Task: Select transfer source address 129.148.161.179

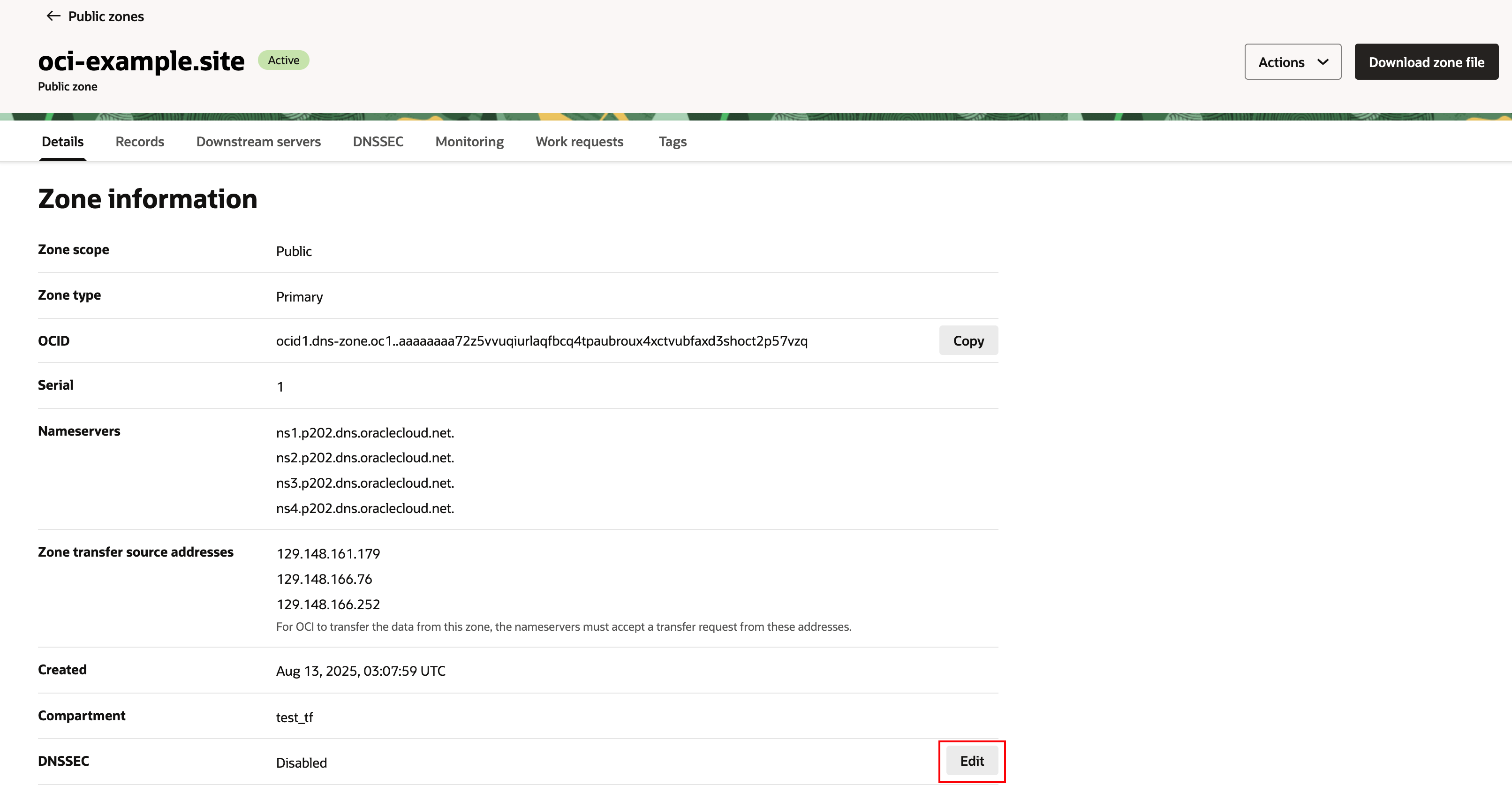Action: pyautogui.click(x=327, y=553)
